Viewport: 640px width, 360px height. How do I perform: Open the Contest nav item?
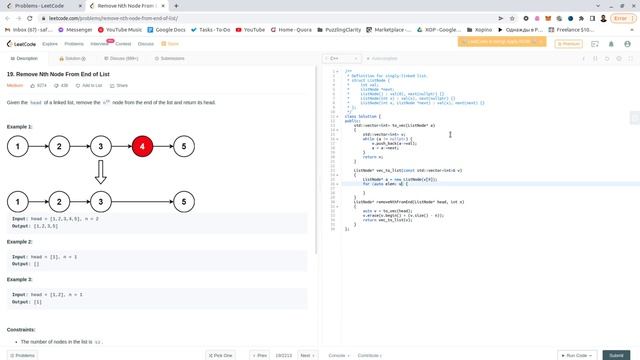[x=123, y=44]
